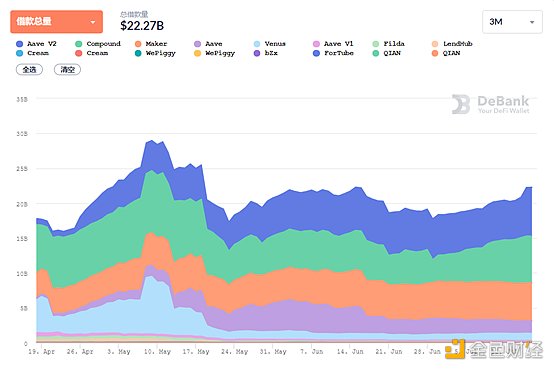554x370 pixels.
Task: Click the 10. May peak on chart
Action: tap(152, 141)
